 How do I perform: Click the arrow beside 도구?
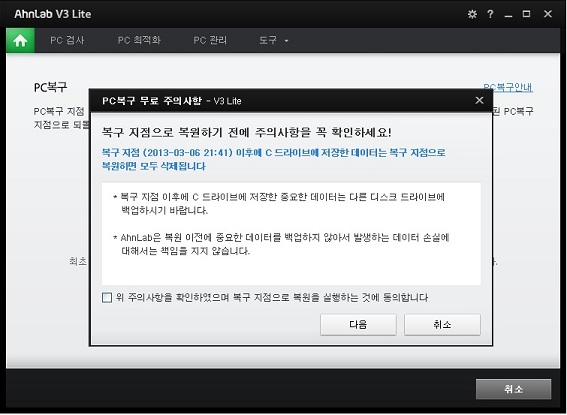coord(286,41)
